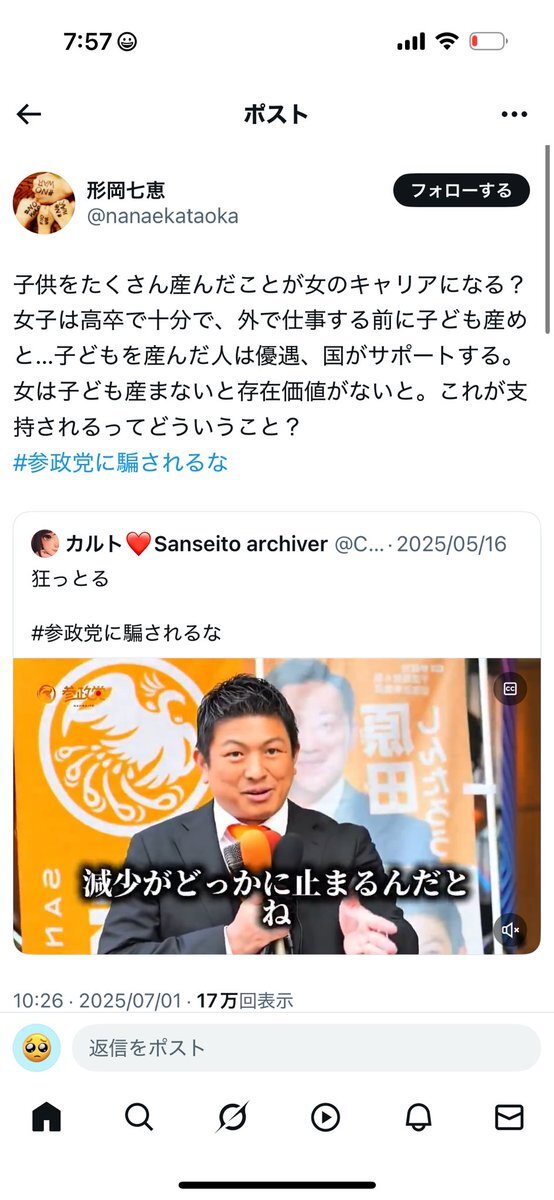The image size is (554, 1200).
Task: Go back with the left arrow icon
Action: pyautogui.click(x=29, y=114)
